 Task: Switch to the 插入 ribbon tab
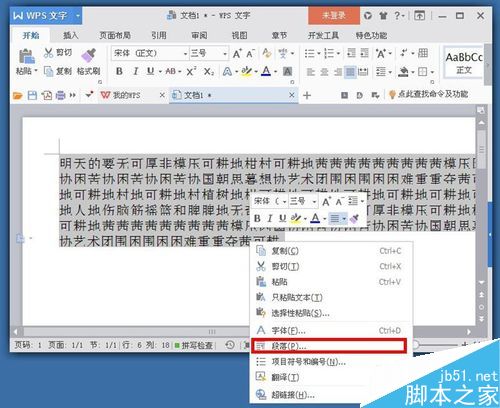(71, 35)
